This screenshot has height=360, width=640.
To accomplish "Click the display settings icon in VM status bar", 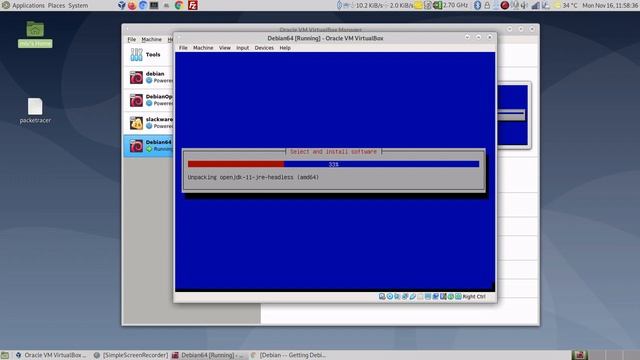I will 428,297.
